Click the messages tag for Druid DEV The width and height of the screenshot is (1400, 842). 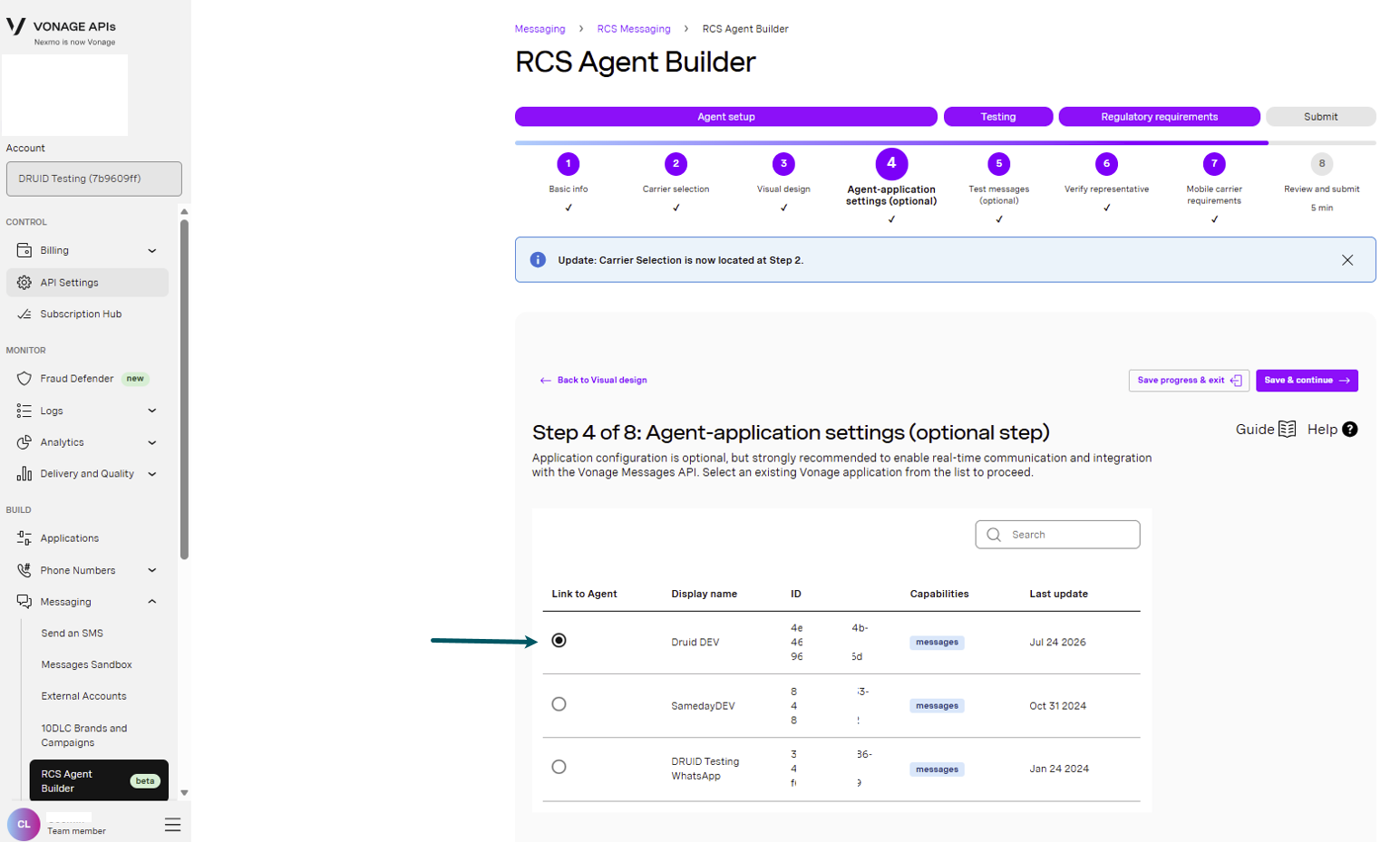(937, 643)
